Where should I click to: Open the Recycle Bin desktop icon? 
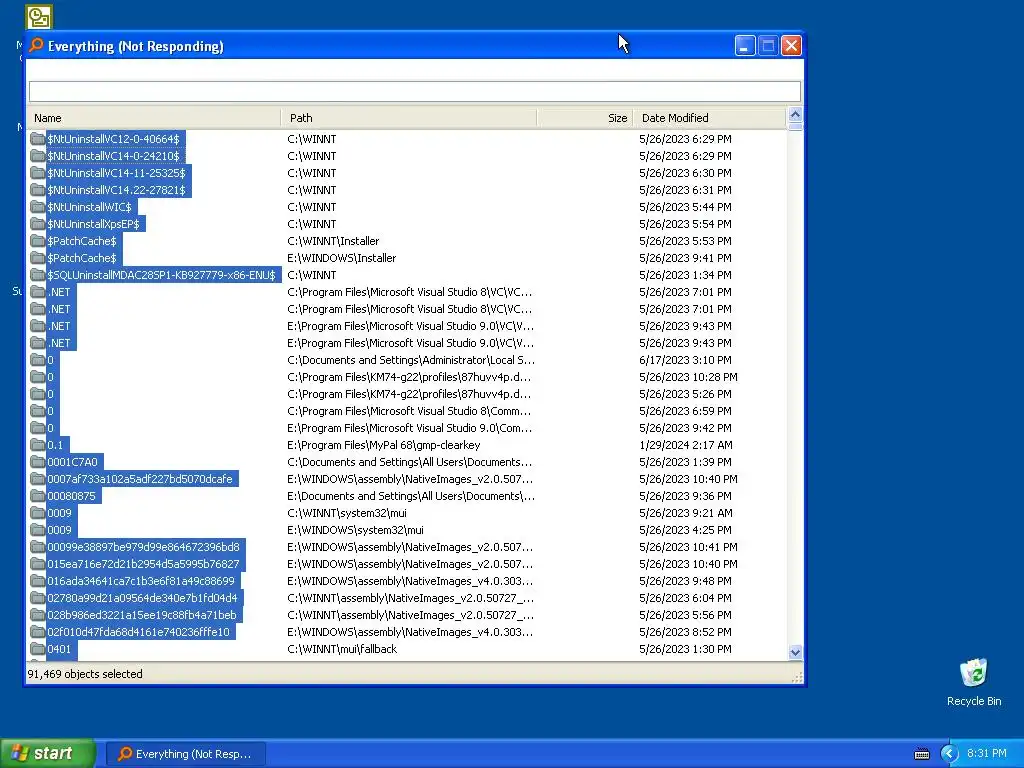(974, 673)
